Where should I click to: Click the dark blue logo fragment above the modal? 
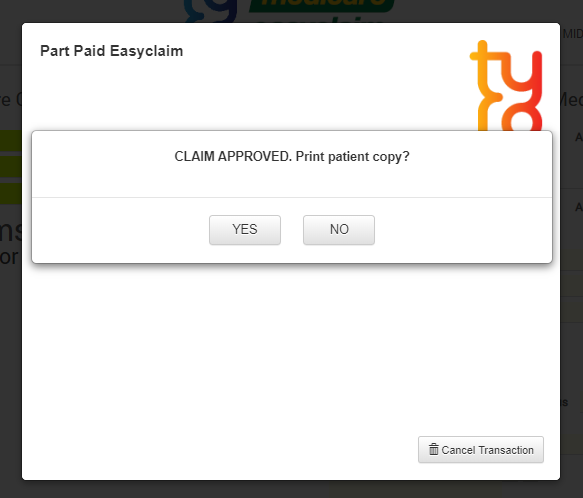(x=210, y=10)
